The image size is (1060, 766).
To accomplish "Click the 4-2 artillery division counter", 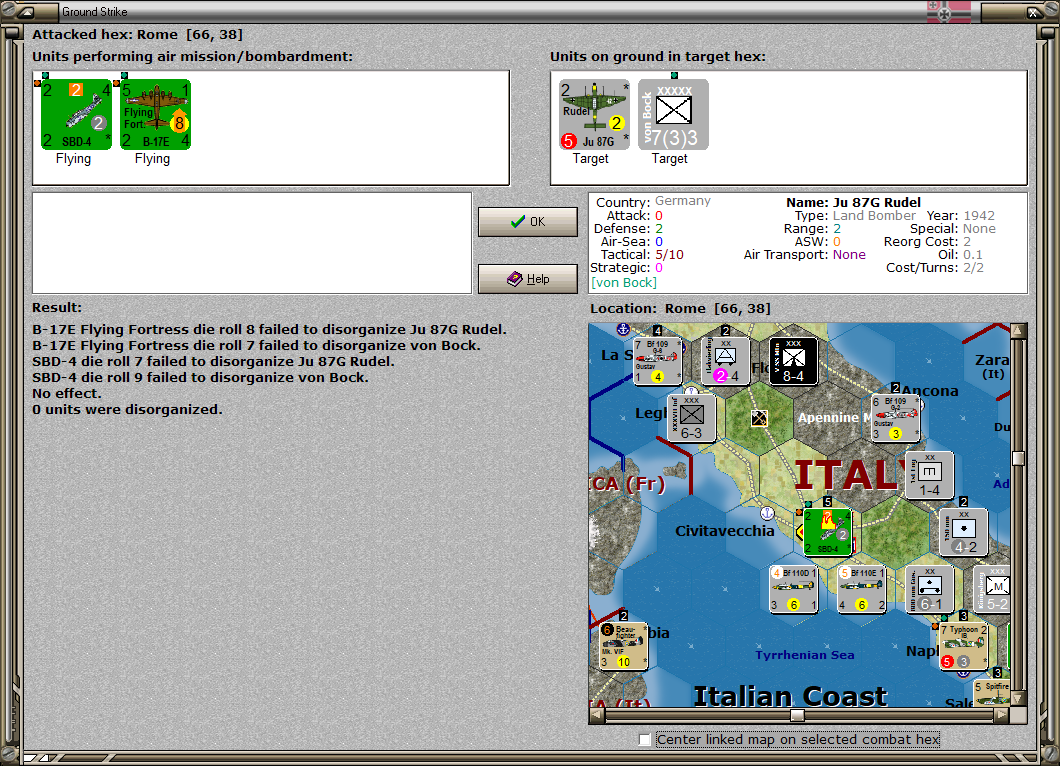I will click(963, 533).
